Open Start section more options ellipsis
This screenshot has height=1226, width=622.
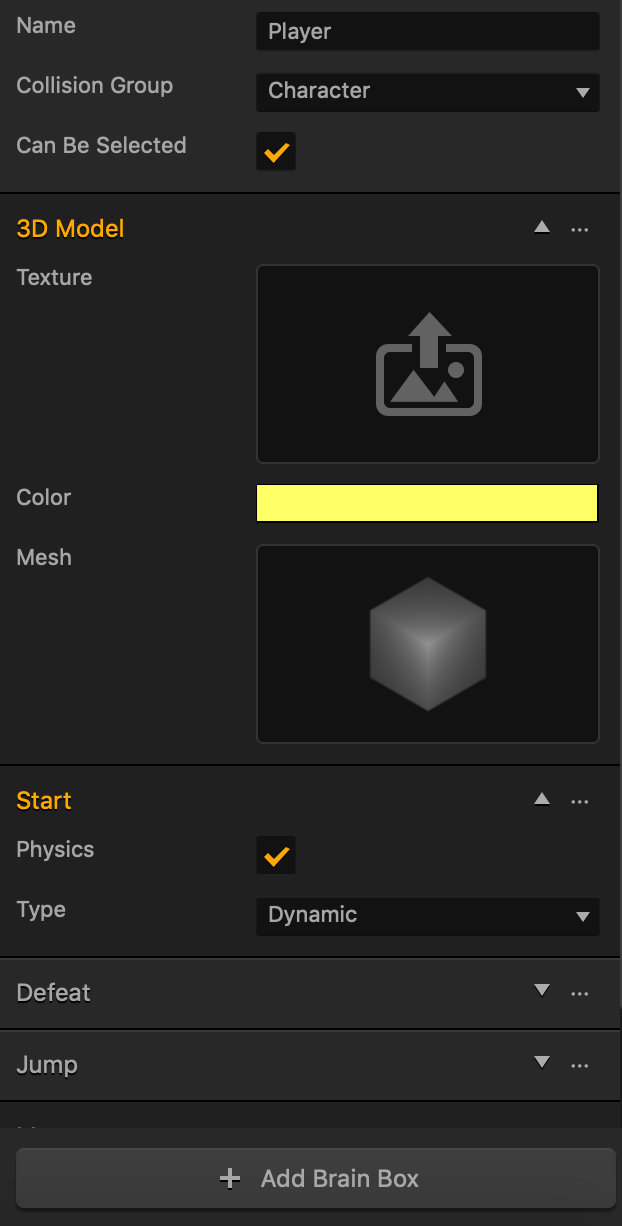coord(580,801)
